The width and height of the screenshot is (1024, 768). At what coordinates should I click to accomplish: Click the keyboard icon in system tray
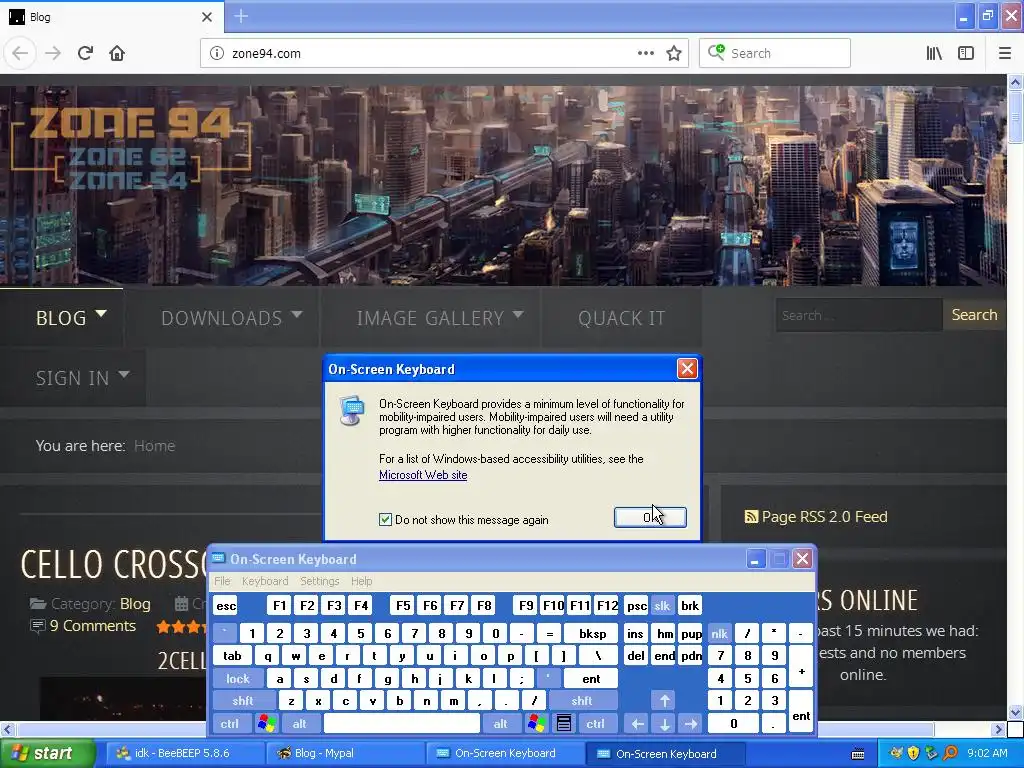pyautogui.click(x=858, y=754)
